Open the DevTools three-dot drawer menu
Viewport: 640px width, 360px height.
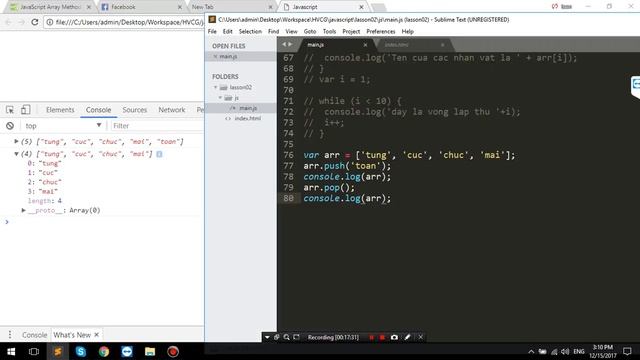pos(10,335)
